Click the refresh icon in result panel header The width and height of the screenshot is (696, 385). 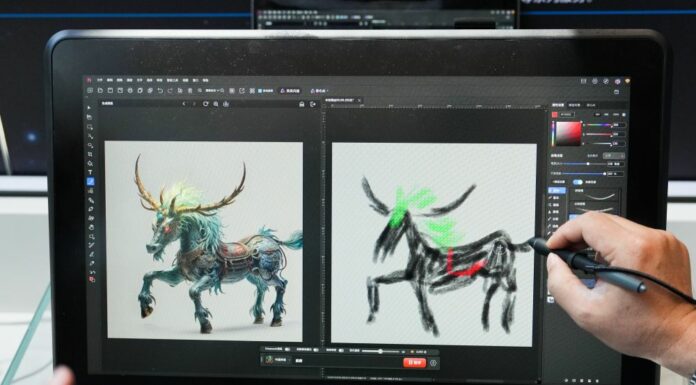[x=206, y=103]
